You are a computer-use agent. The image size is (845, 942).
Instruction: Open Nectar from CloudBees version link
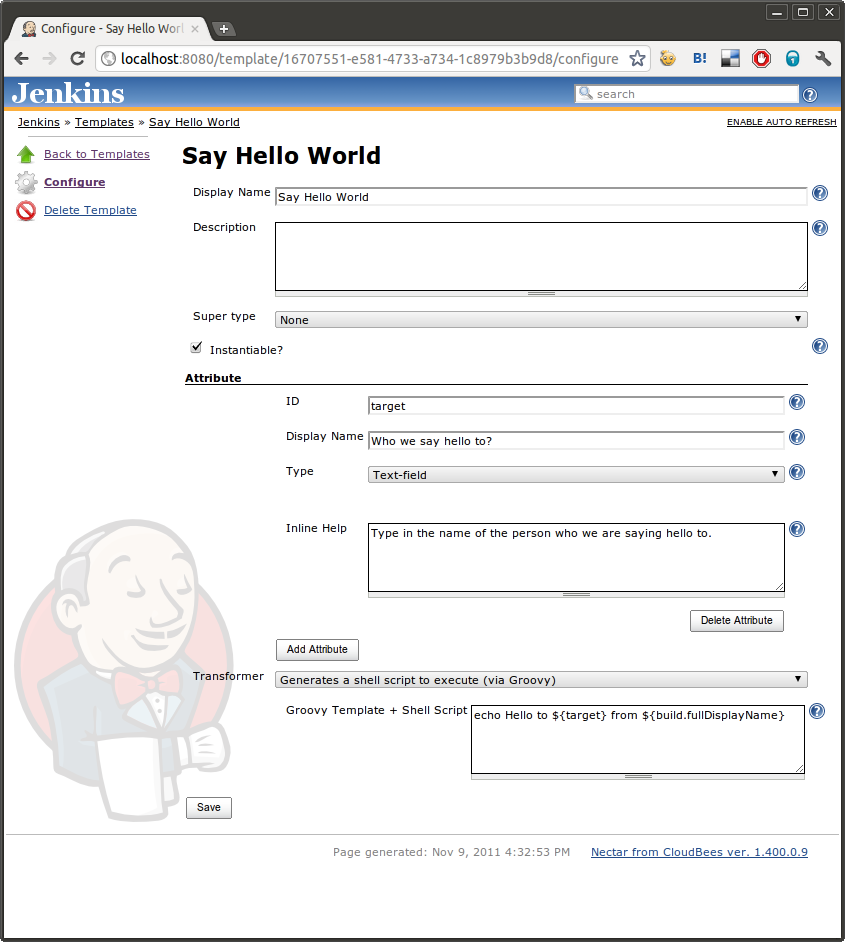click(699, 852)
